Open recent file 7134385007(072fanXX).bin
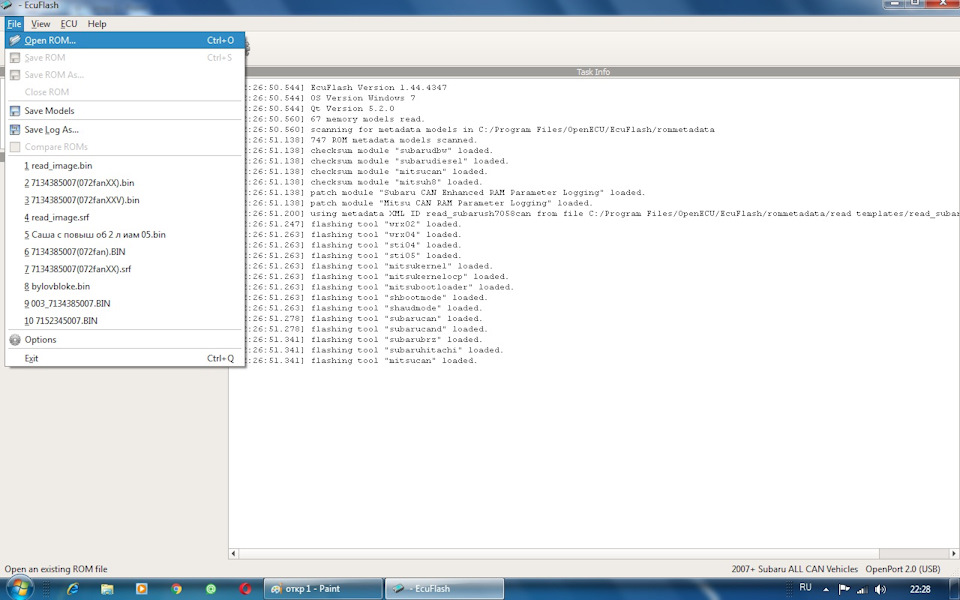This screenshot has height=600, width=960. (125, 183)
